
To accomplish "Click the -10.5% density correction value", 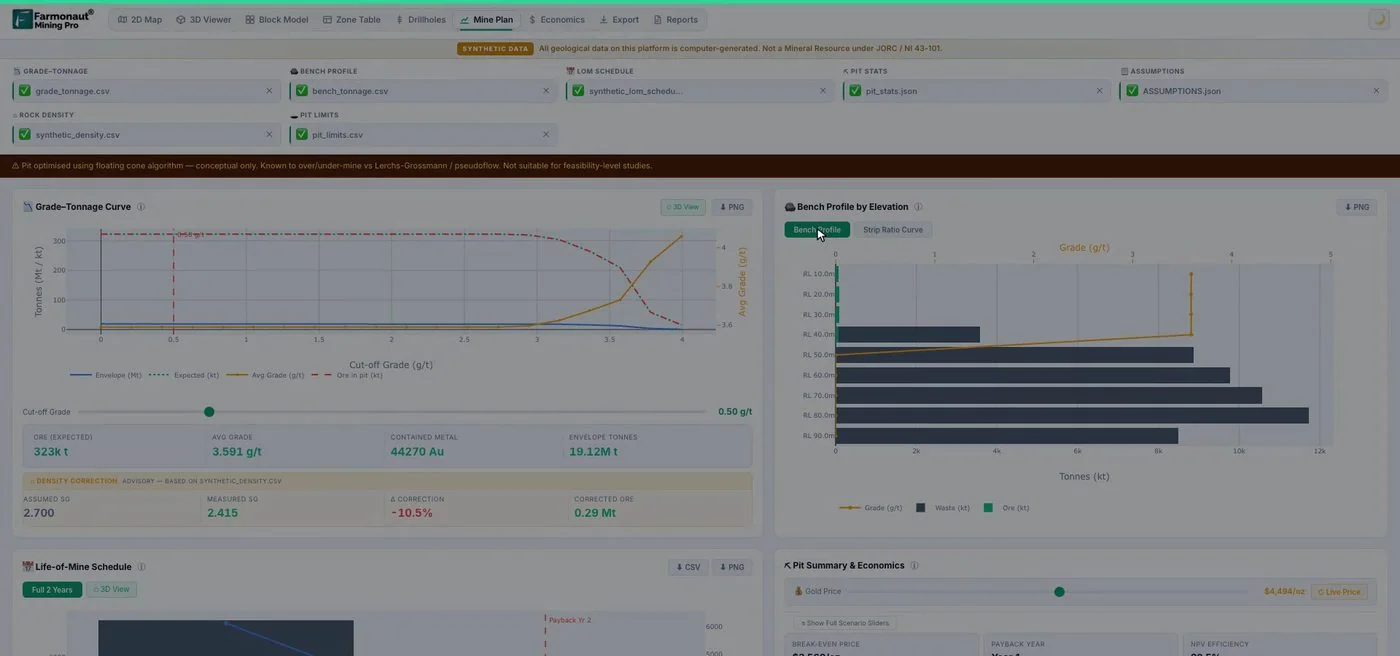I will 411,513.
